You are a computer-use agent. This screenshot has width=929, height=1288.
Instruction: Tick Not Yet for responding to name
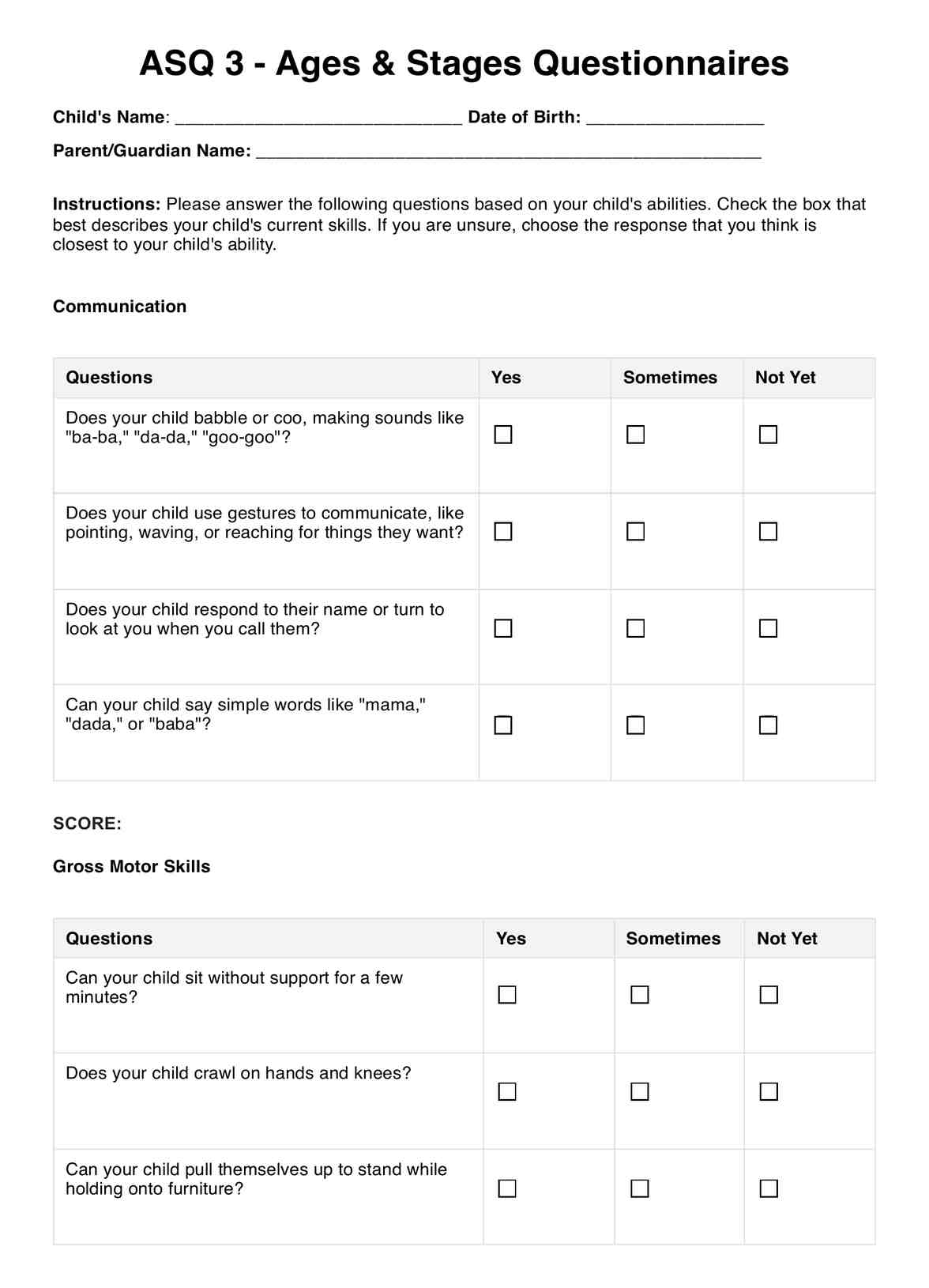pos(768,628)
